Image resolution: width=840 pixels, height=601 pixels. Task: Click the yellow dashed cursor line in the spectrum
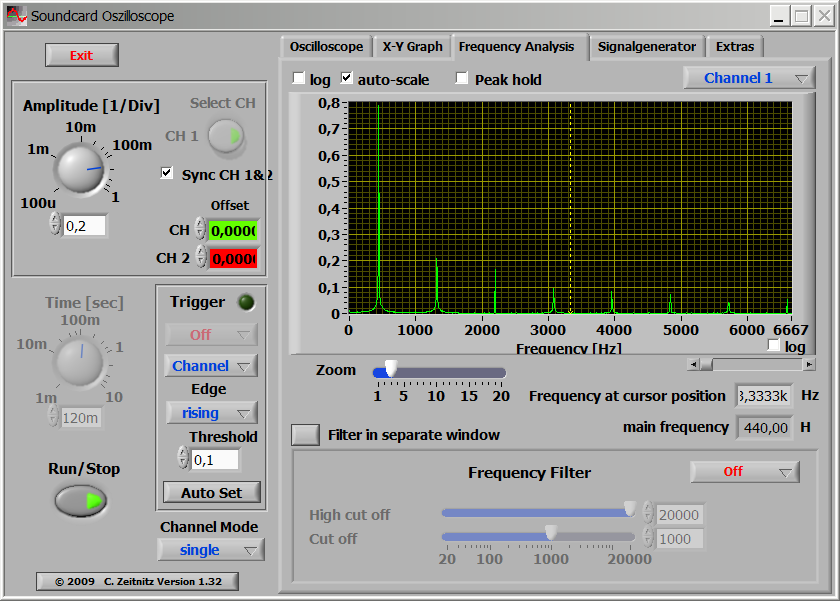(571, 208)
